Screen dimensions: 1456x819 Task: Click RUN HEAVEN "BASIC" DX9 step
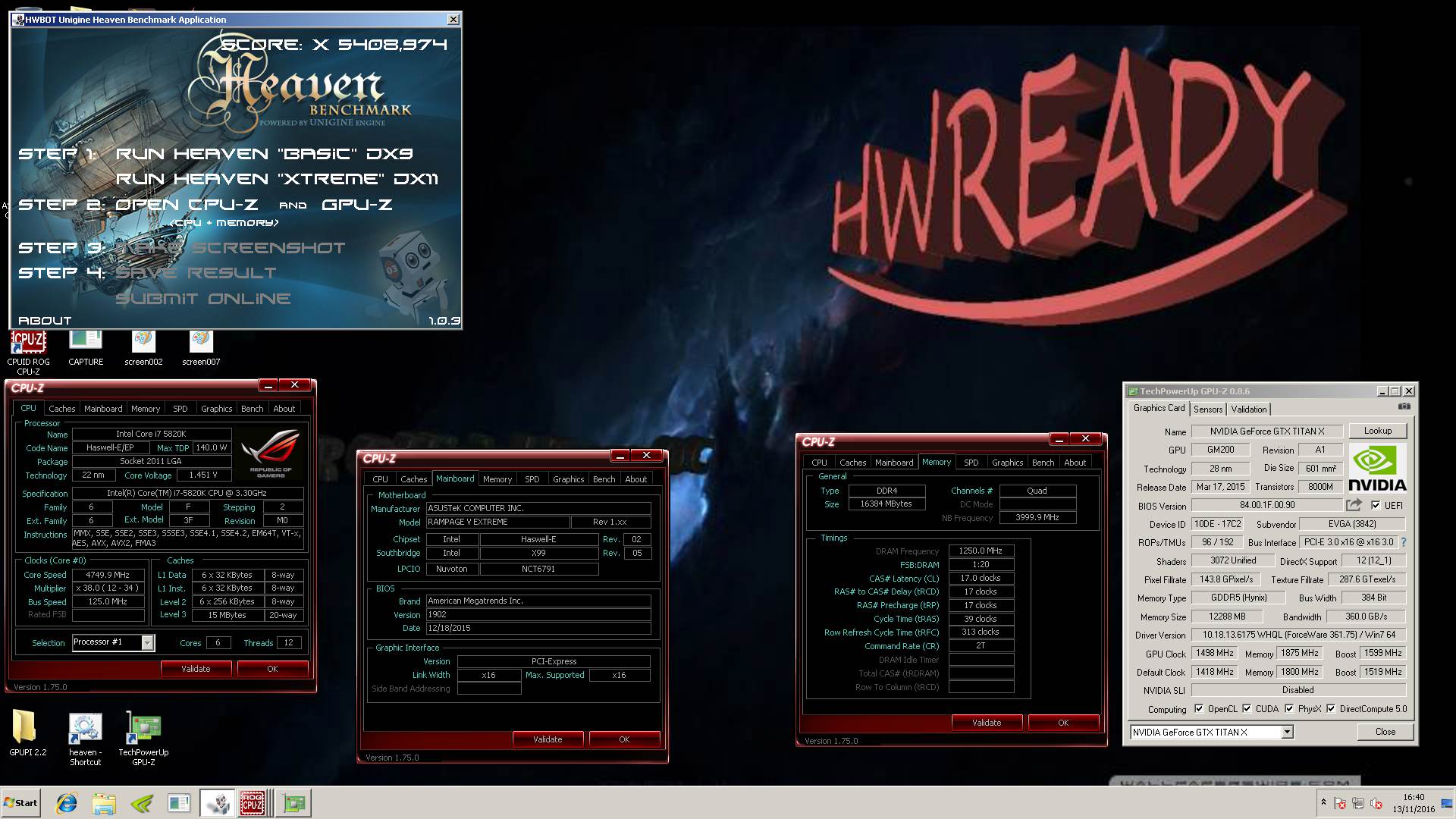tap(264, 154)
